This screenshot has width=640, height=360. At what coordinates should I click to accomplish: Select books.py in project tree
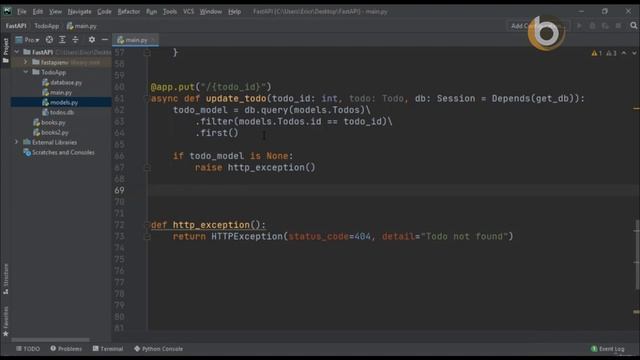pos(49,122)
